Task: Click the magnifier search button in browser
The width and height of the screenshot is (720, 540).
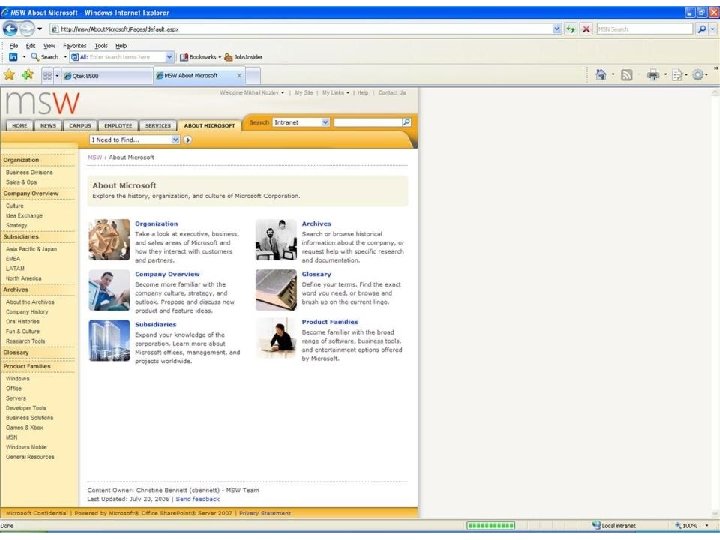Action: tap(701, 29)
